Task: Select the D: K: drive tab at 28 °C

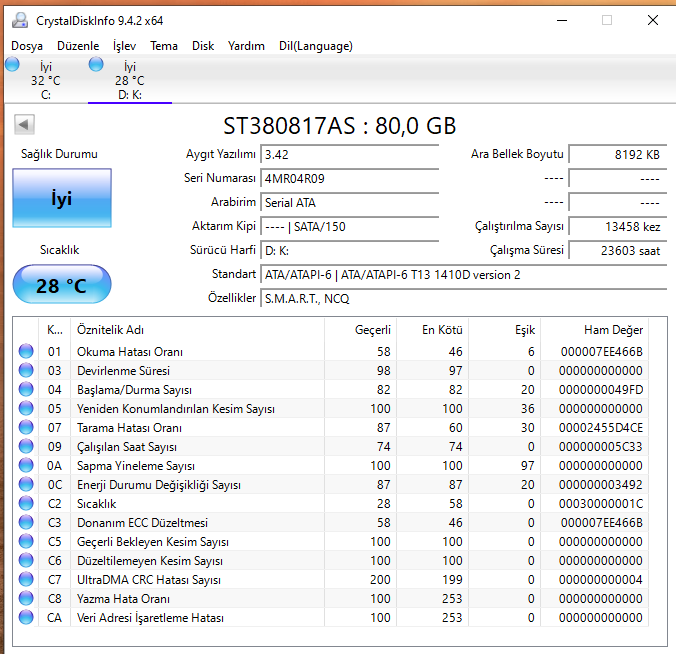Action: 130,80
